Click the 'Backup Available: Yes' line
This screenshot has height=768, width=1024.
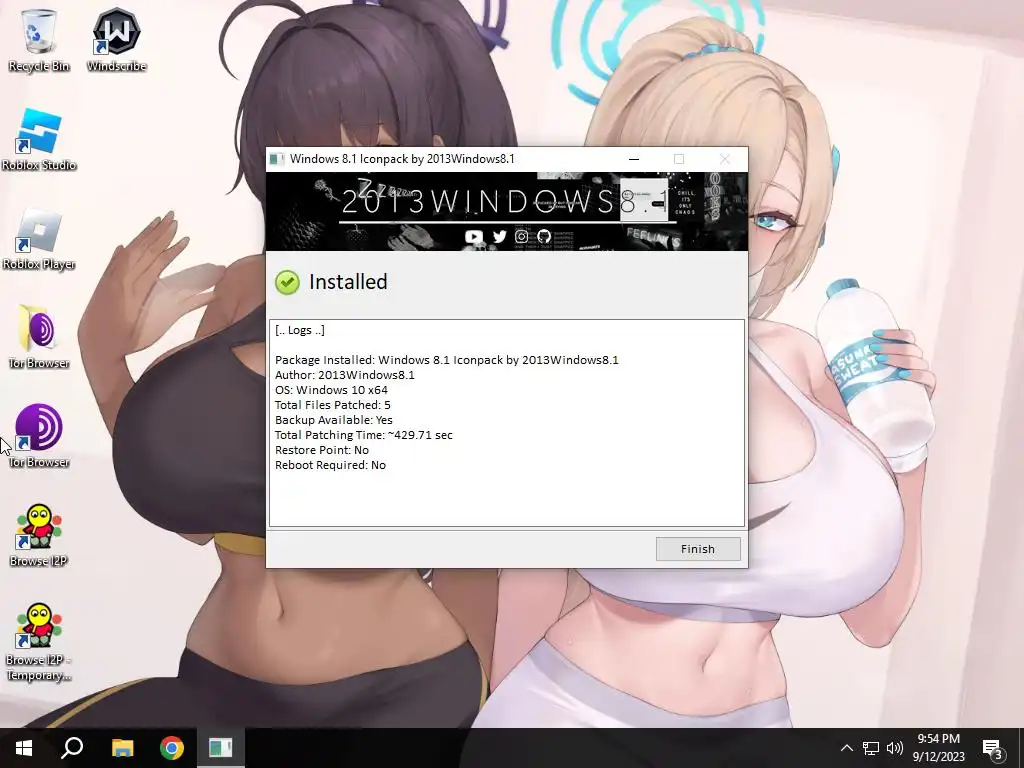point(334,420)
